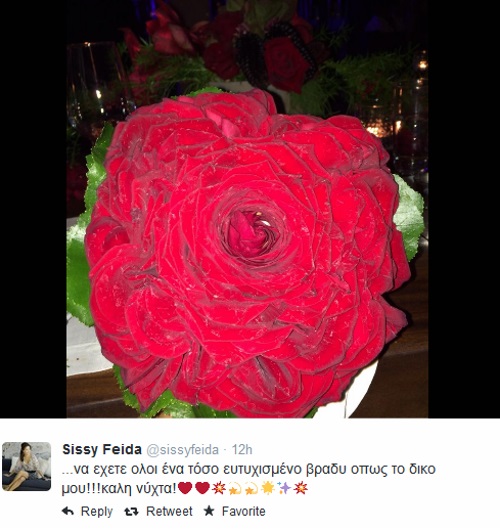This screenshot has height=530, width=500.
Task: Click the last collision burst emoji
Action: (301, 488)
